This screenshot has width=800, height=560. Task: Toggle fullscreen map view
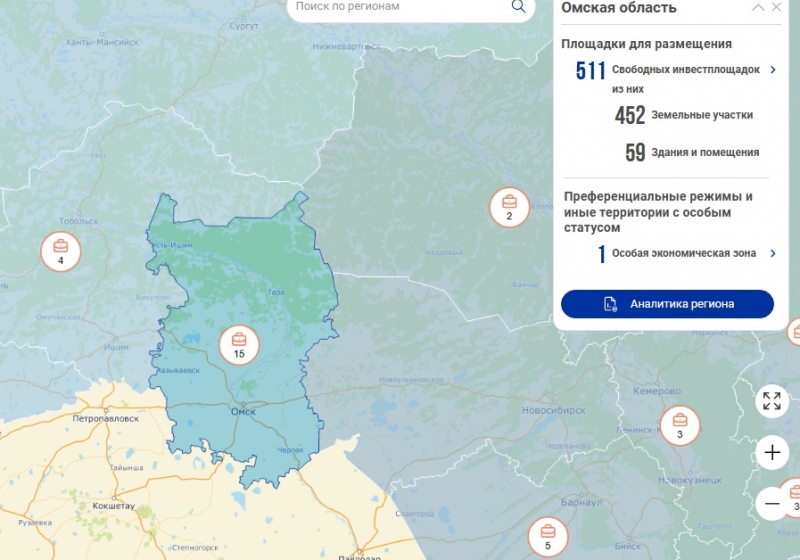tap(772, 401)
